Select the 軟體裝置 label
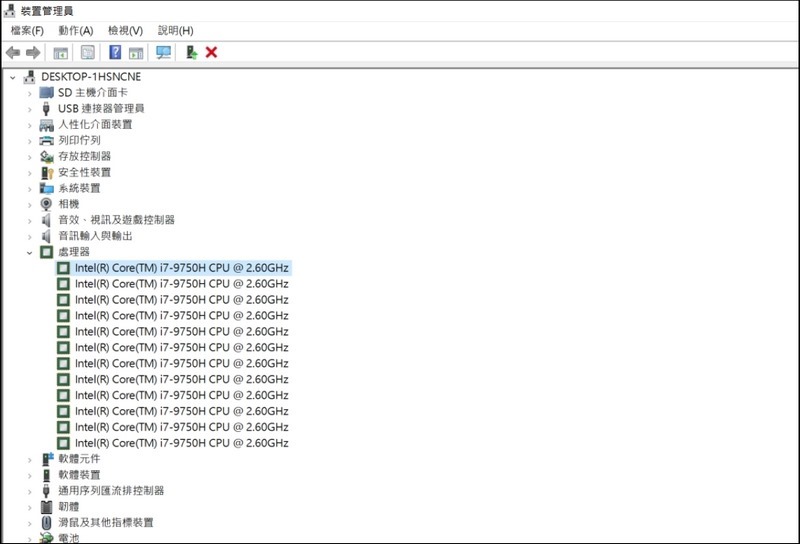 pos(79,475)
